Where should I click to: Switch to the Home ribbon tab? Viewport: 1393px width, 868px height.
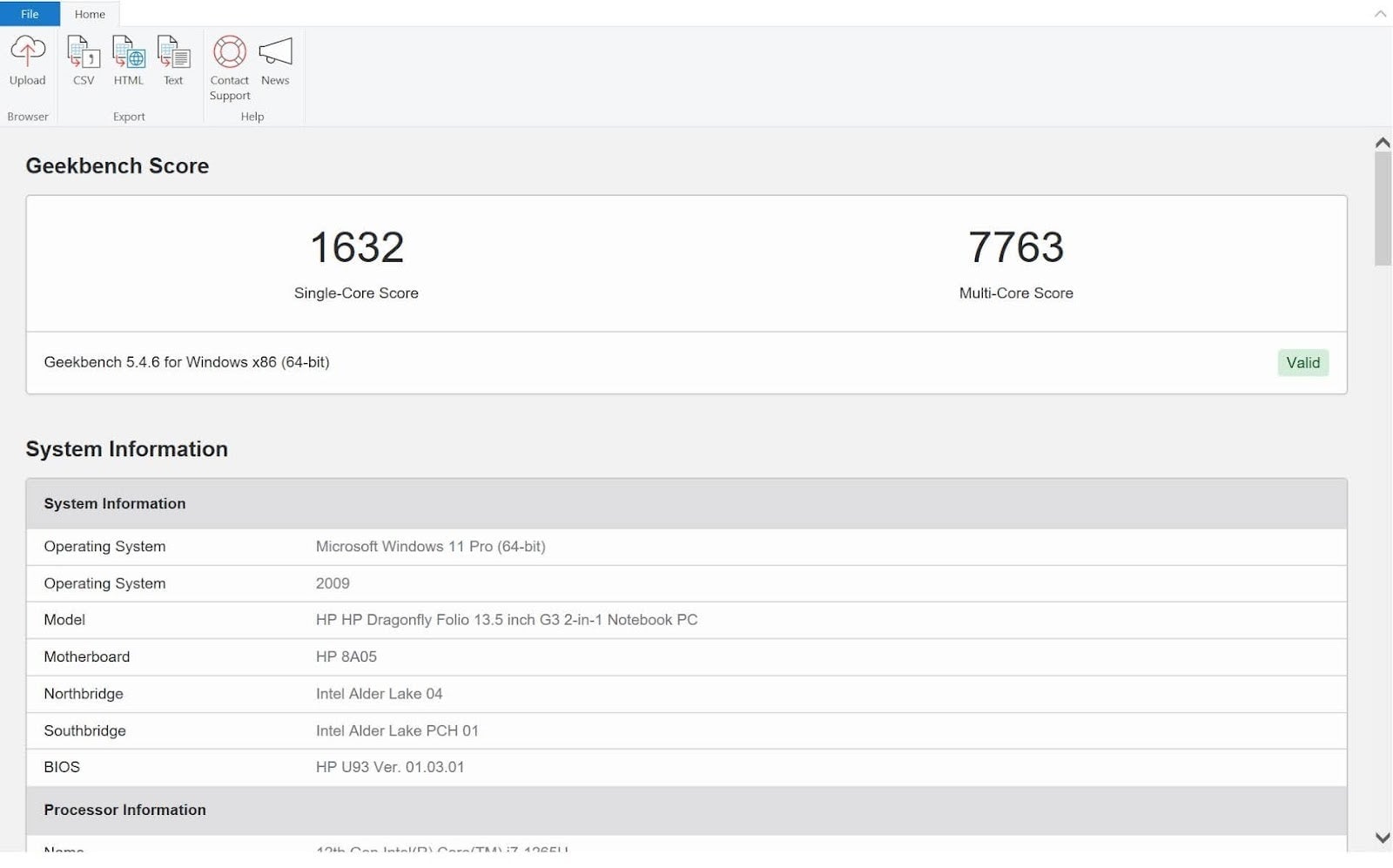(x=89, y=14)
